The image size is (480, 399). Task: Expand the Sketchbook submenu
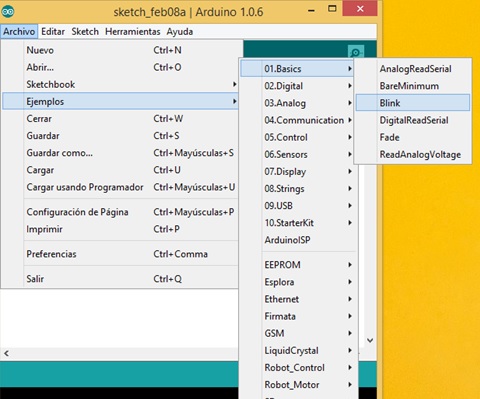(120, 84)
